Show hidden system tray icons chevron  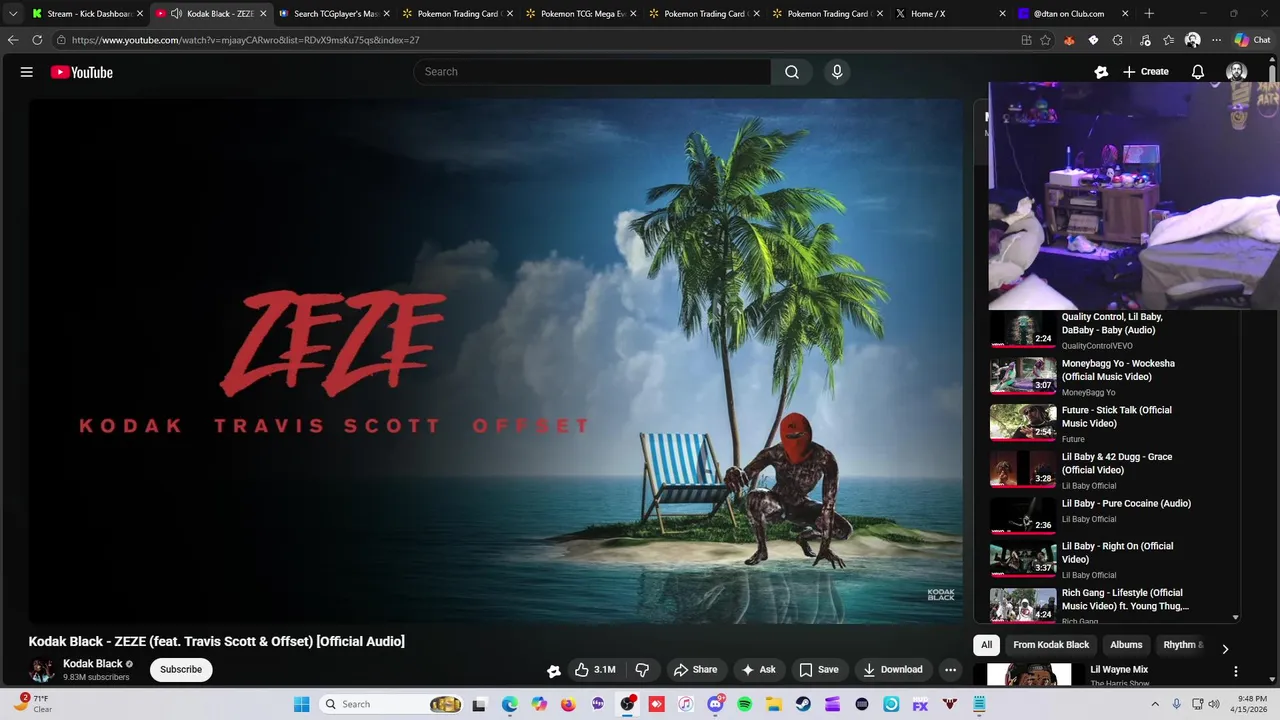[x=1155, y=704]
